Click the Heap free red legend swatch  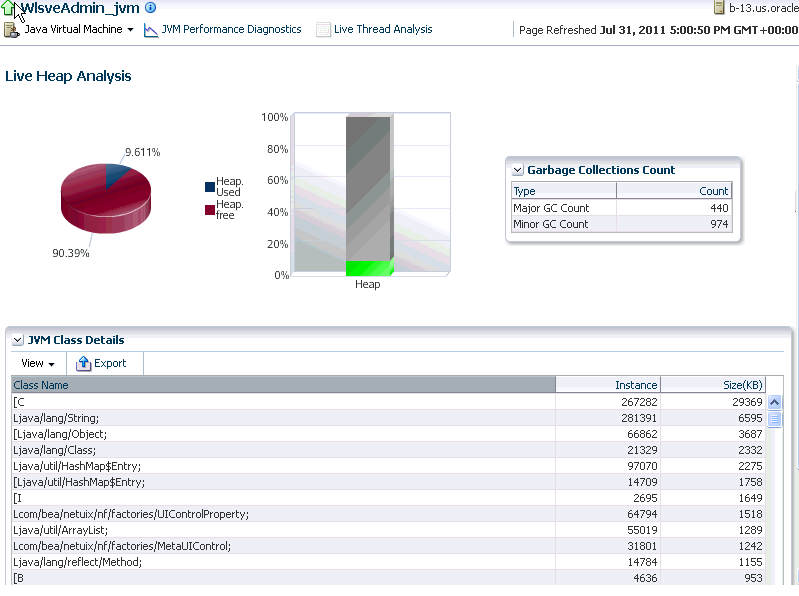209,210
